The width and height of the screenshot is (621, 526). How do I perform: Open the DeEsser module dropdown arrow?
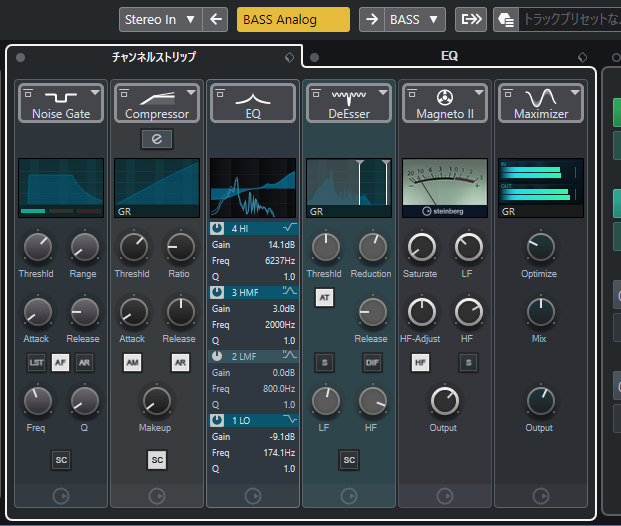point(383,93)
